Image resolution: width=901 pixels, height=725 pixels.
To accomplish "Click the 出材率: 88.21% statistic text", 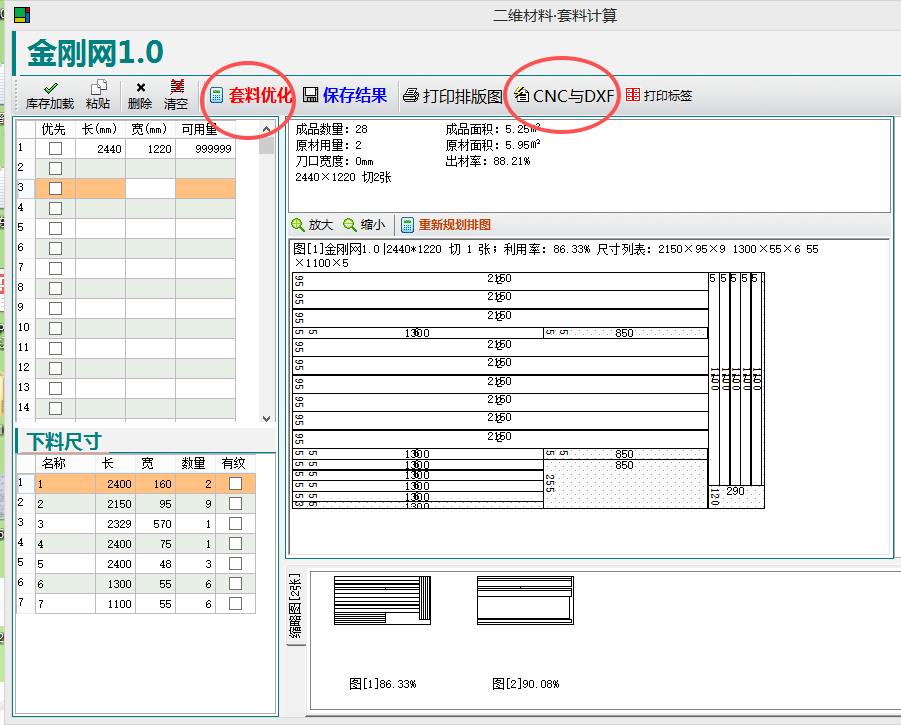I will coord(488,161).
